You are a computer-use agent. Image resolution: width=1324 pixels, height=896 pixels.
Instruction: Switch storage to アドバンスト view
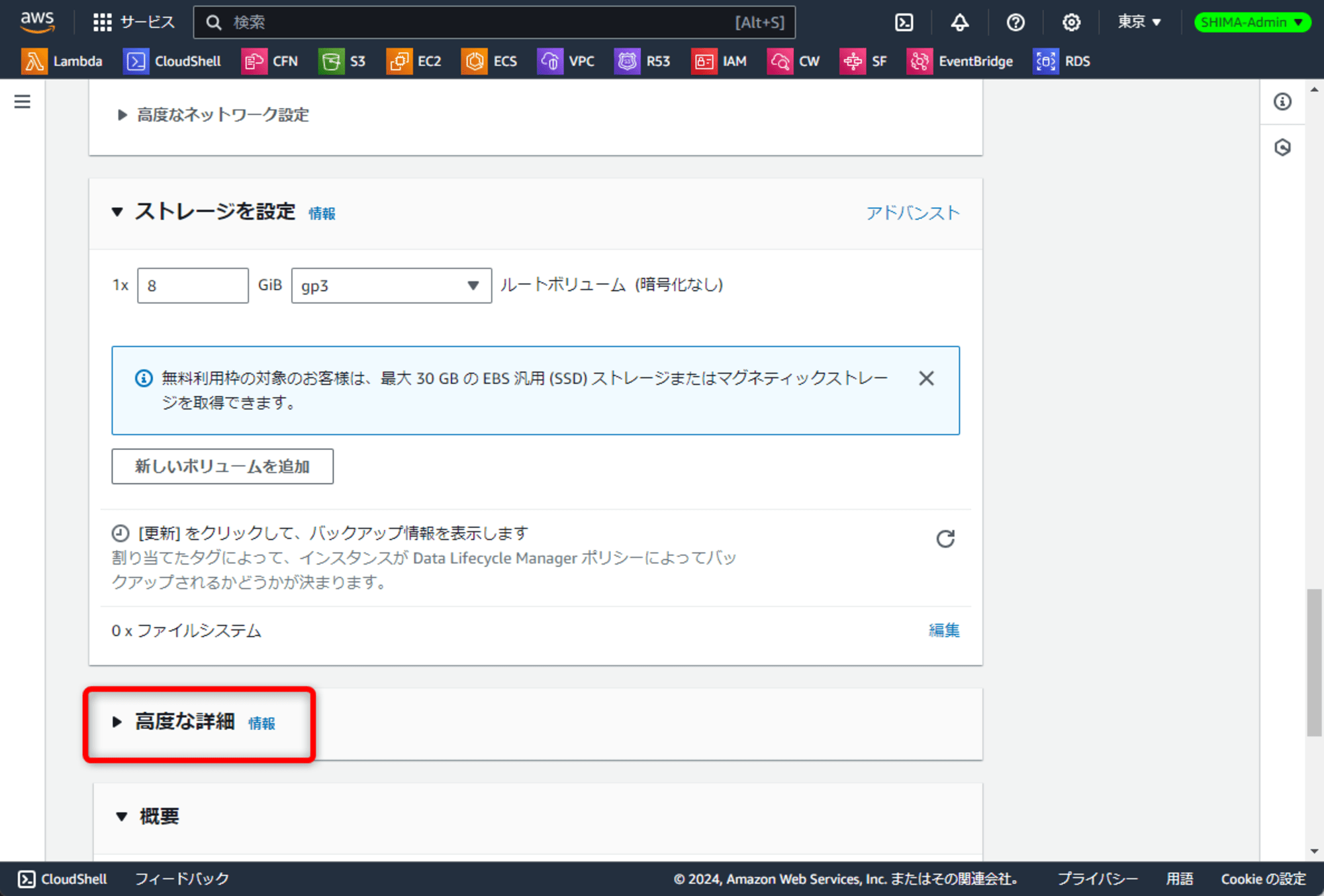pyautogui.click(x=913, y=212)
